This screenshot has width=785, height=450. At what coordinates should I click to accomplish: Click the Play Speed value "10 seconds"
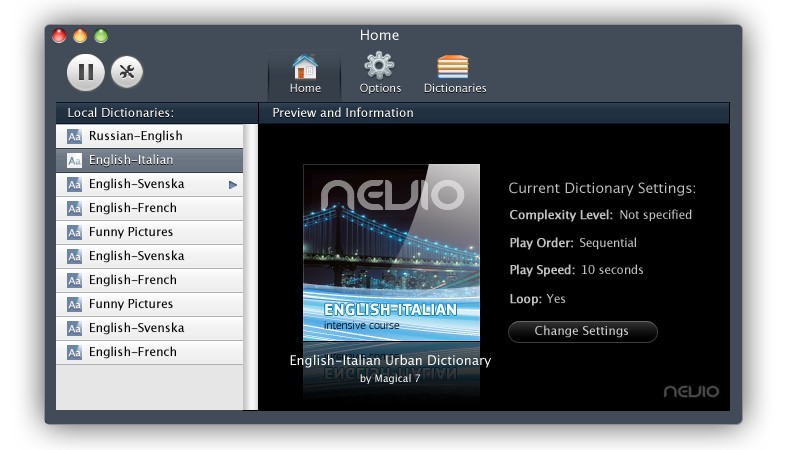pos(612,270)
